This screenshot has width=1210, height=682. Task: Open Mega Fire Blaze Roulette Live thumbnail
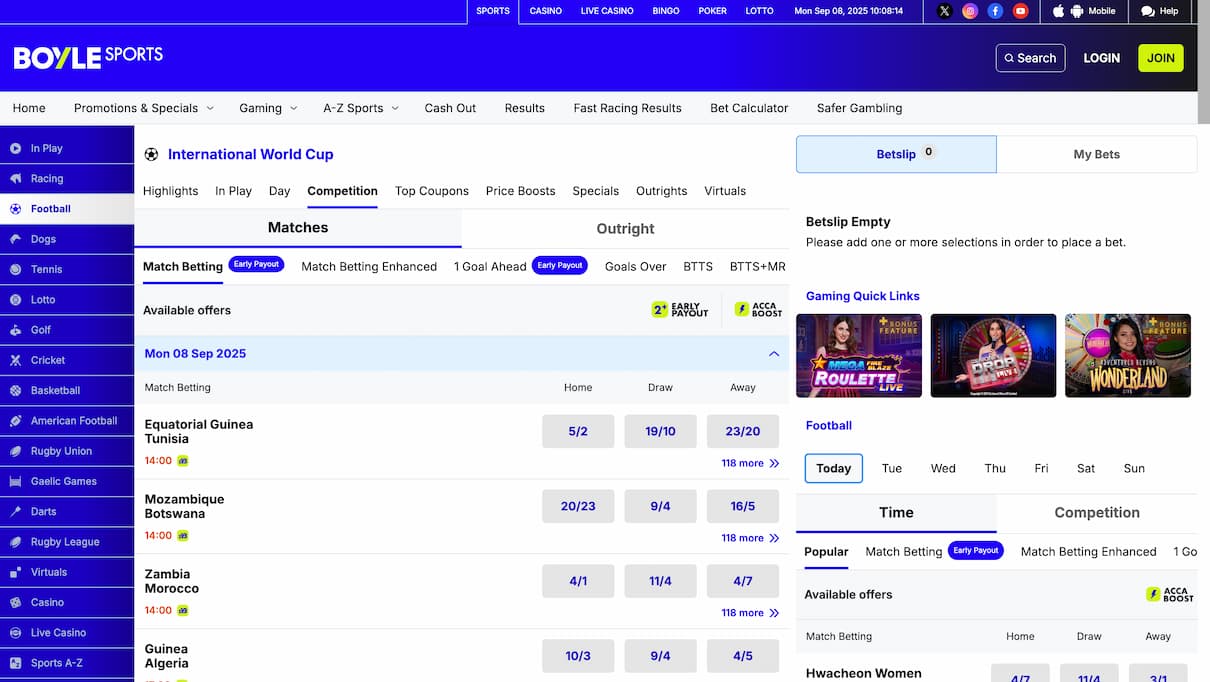click(x=859, y=356)
